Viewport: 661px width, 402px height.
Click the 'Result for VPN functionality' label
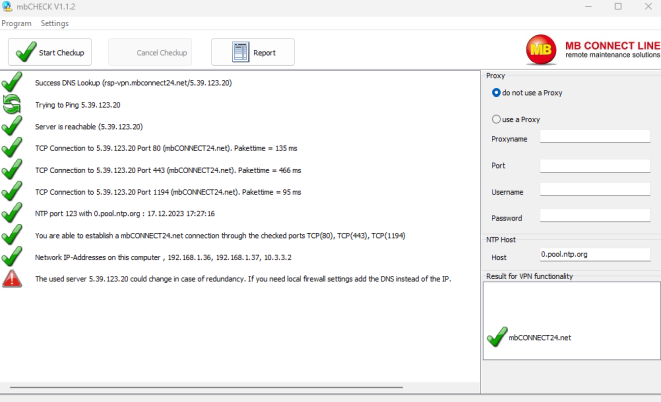tap(529, 276)
